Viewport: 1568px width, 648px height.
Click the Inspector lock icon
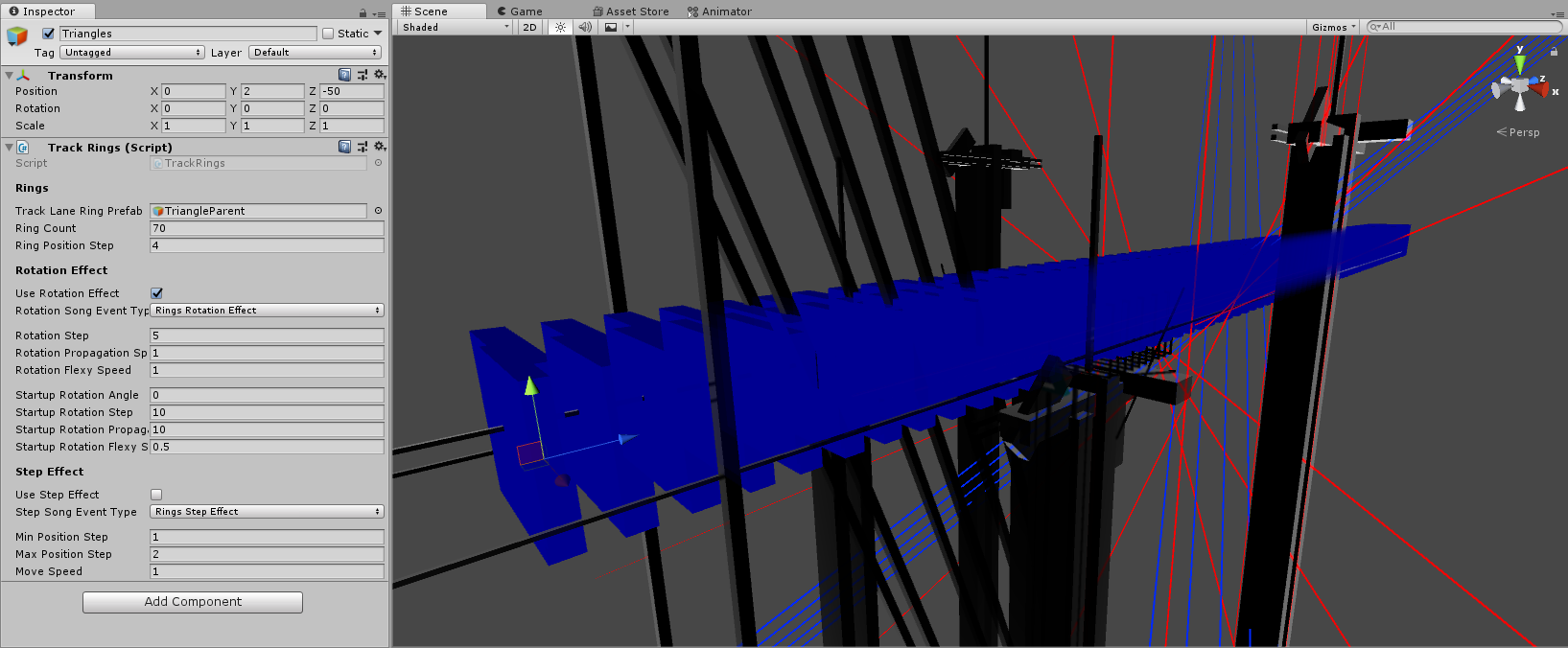pyautogui.click(x=363, y=12)
